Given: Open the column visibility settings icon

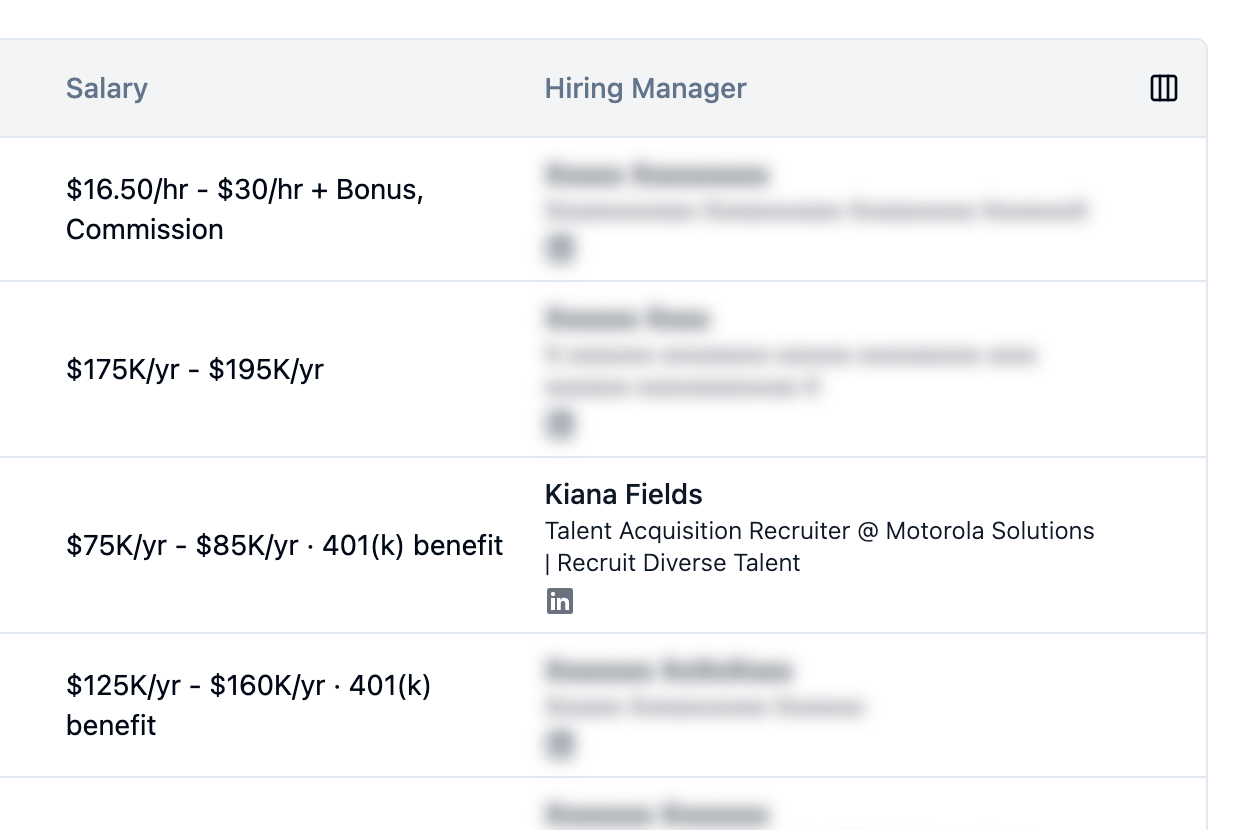Looking at the screenshot, I should tap(1164, 88).
